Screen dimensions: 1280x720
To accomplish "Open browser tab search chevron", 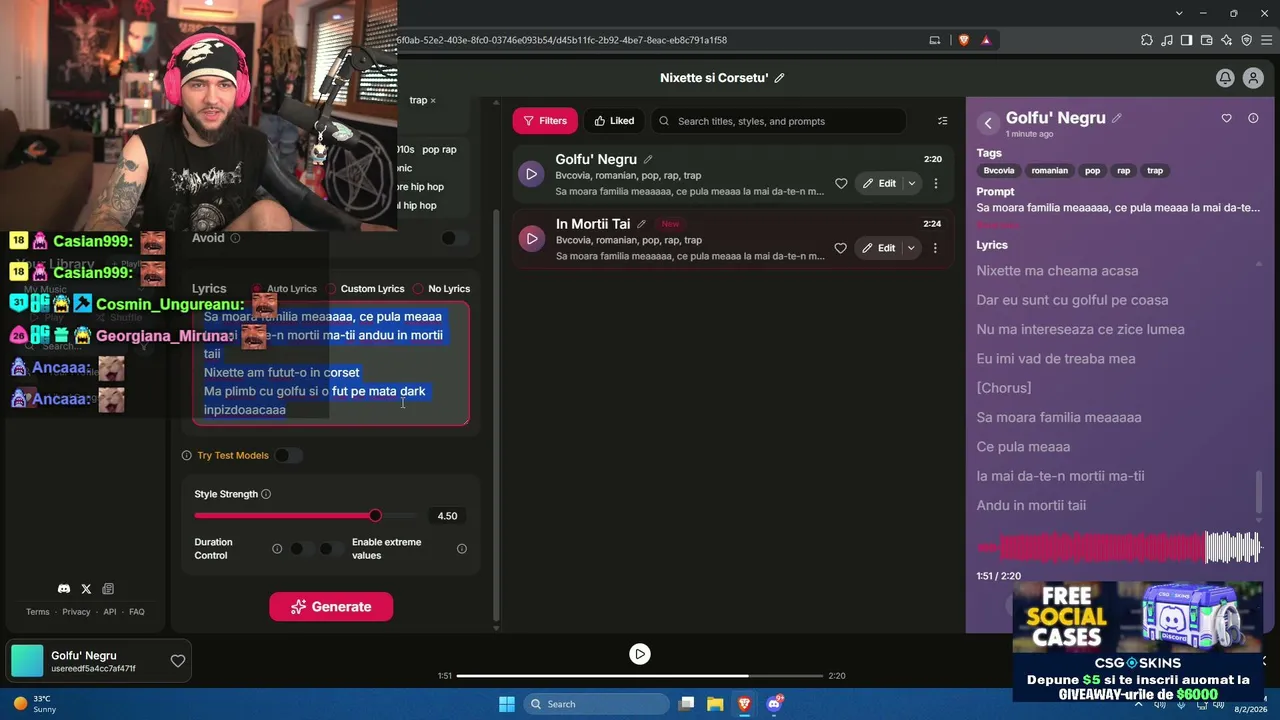I will [1180, 13].
